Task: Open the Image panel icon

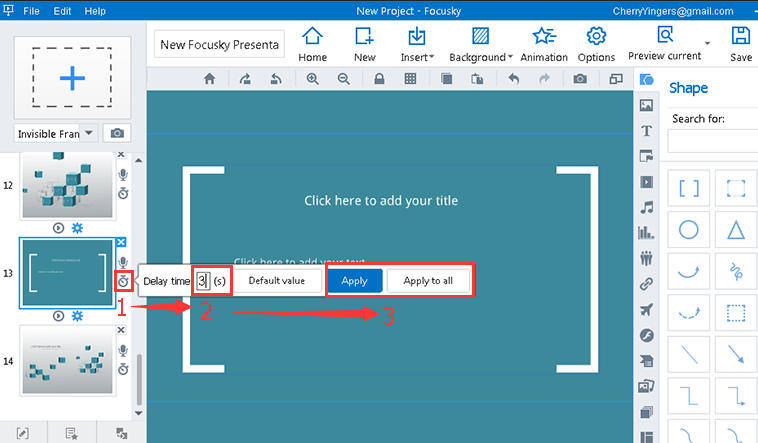Action: click(646, 105)
